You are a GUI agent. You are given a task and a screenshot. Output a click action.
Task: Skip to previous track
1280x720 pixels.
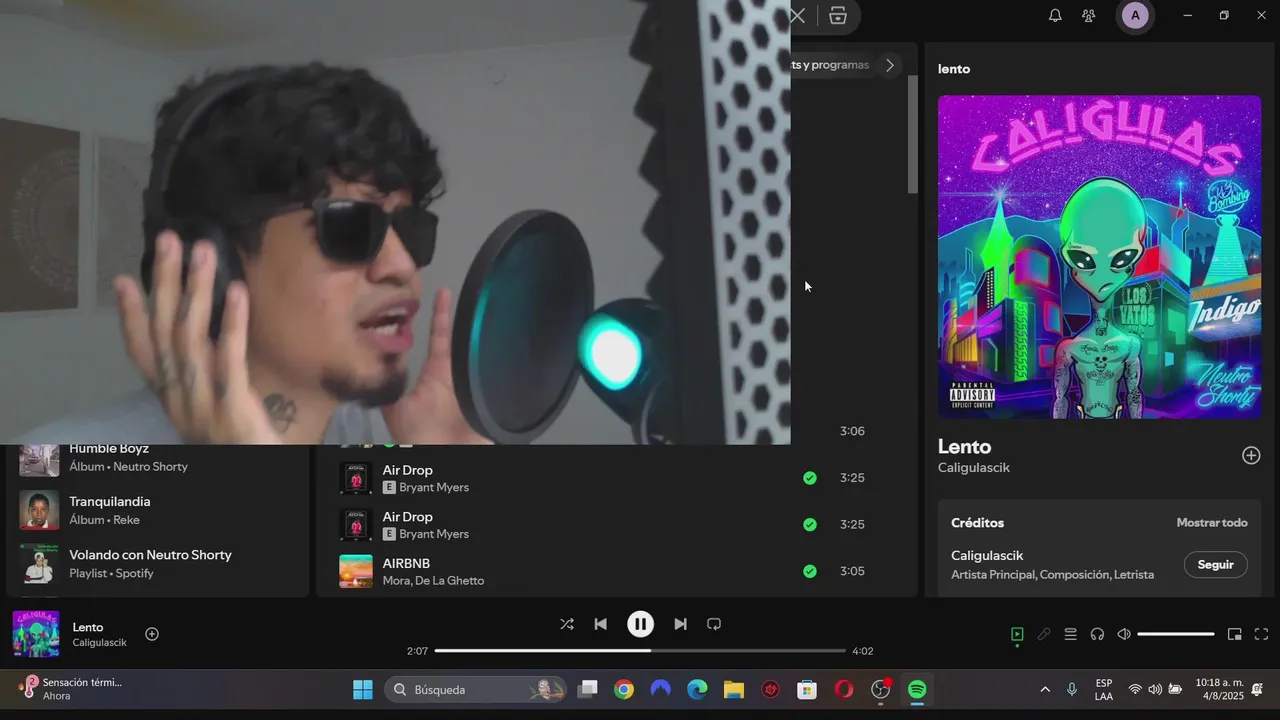tap(601, 624)
